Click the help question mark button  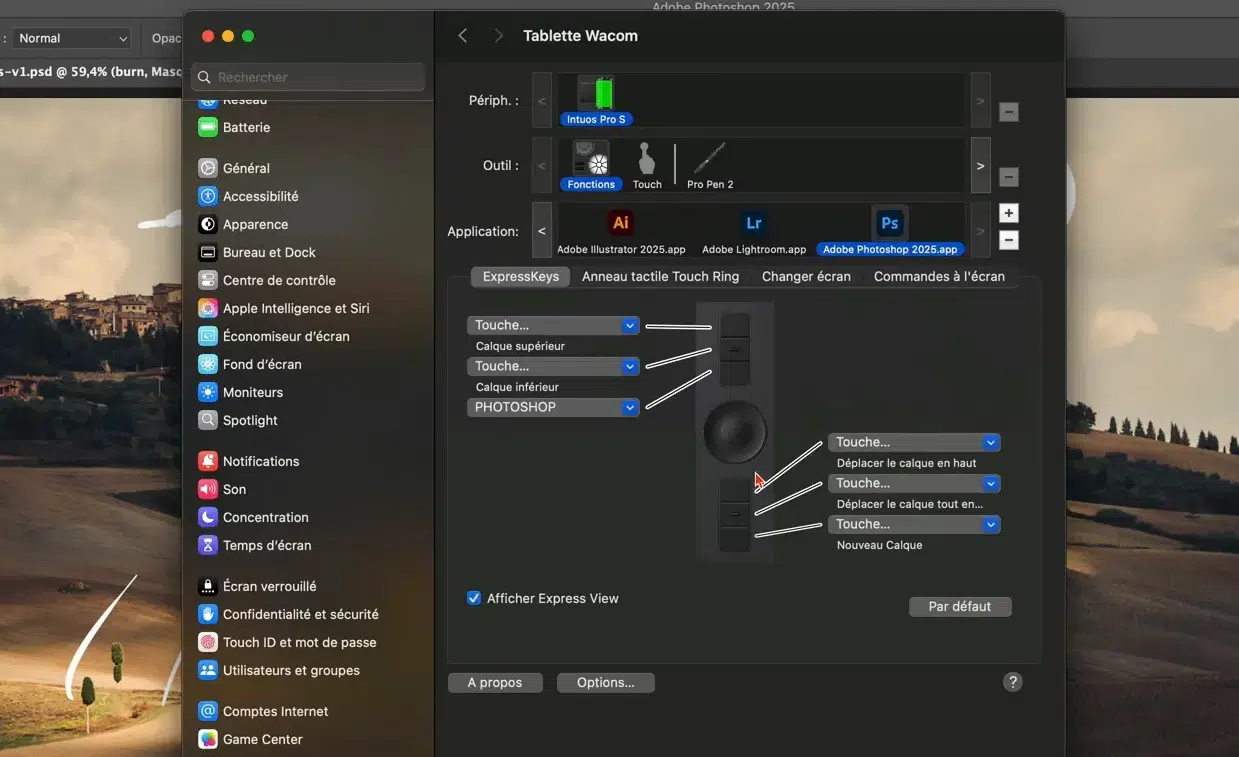coord(1012,682)
